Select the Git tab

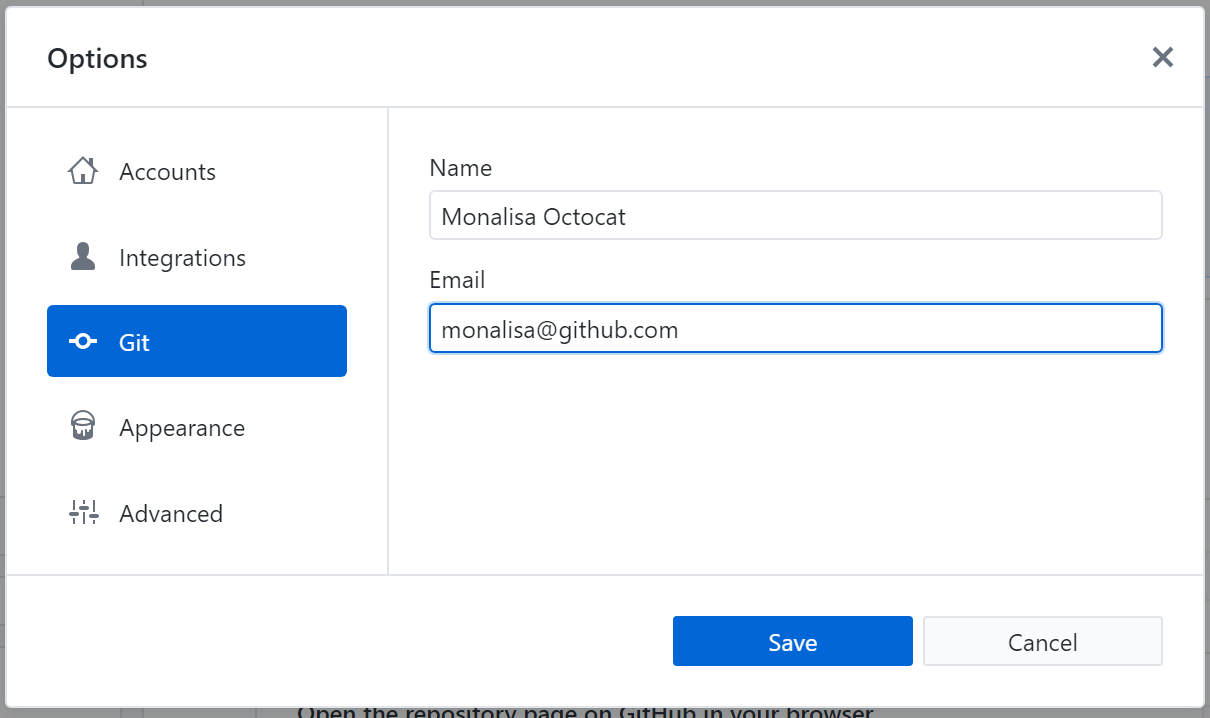(197, 341)
